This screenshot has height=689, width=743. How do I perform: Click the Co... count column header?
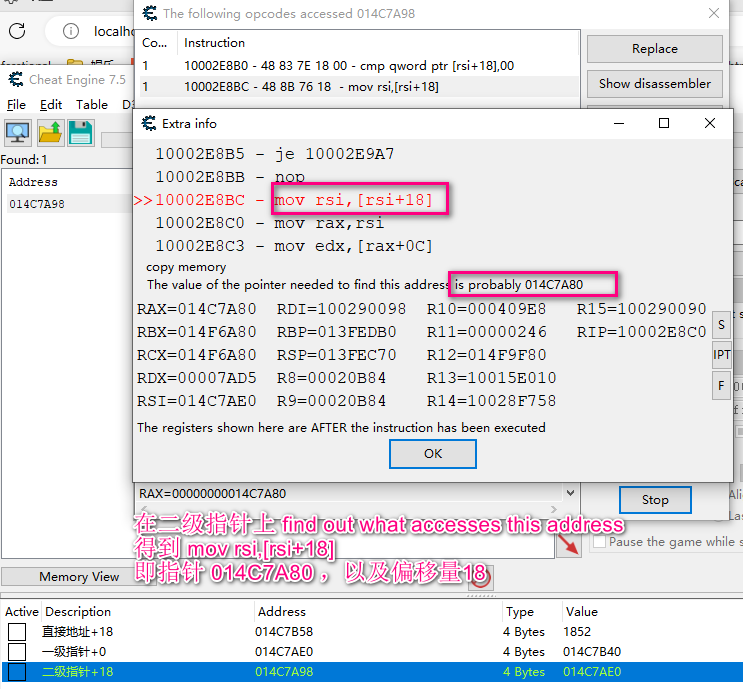pos(154,43)
